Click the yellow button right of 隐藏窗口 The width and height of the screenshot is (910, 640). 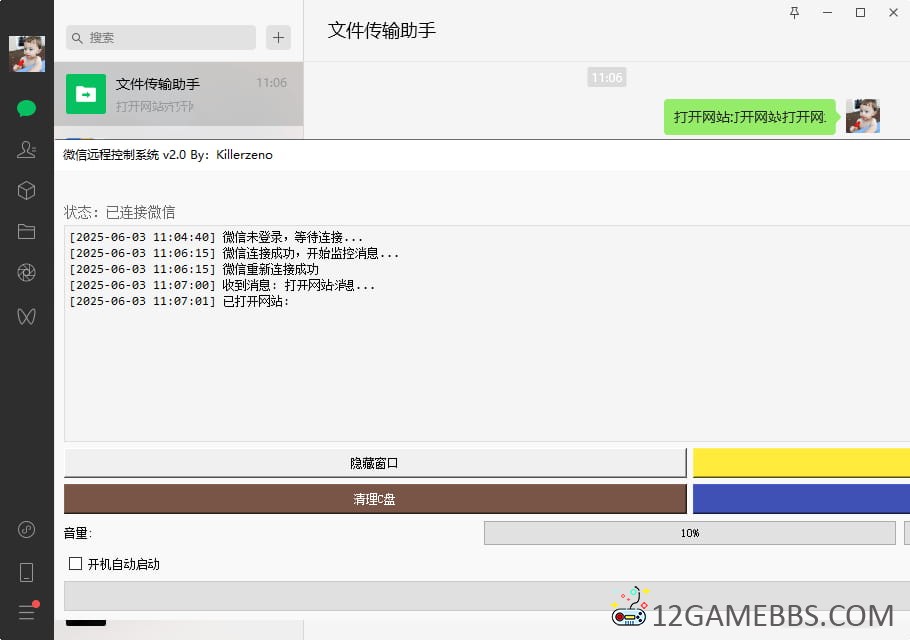pos(801,463)
